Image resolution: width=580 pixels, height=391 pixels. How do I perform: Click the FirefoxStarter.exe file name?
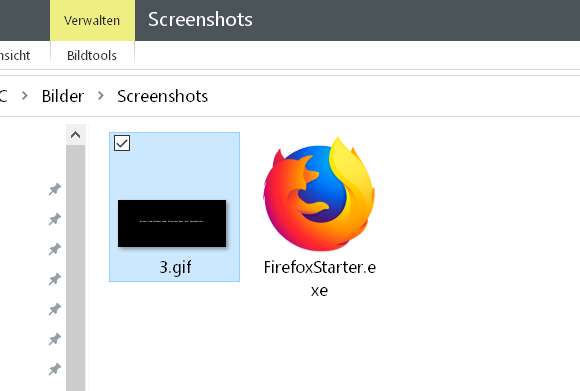[320, 278]
